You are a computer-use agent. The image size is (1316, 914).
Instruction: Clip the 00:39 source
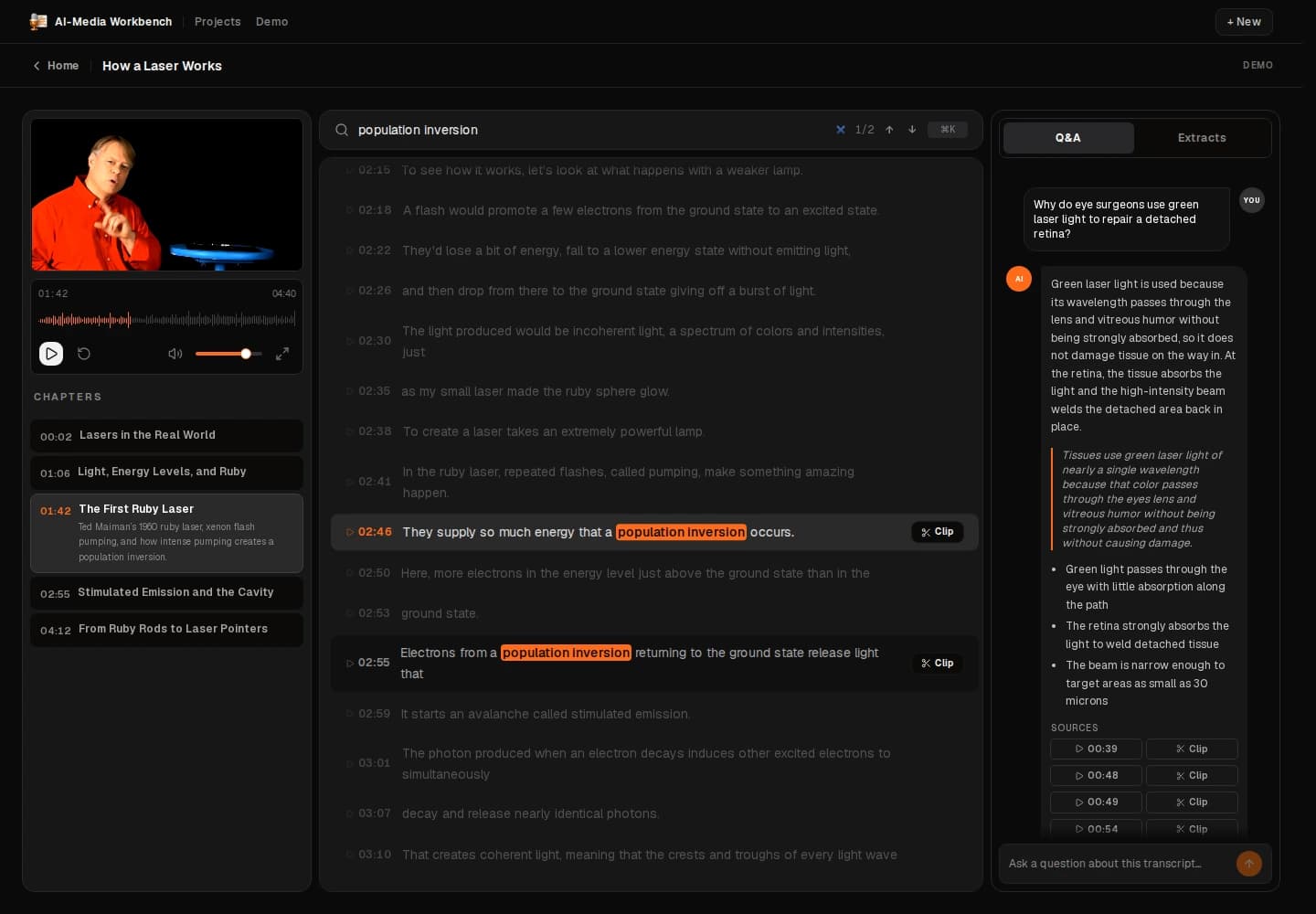pos(1192,749)
